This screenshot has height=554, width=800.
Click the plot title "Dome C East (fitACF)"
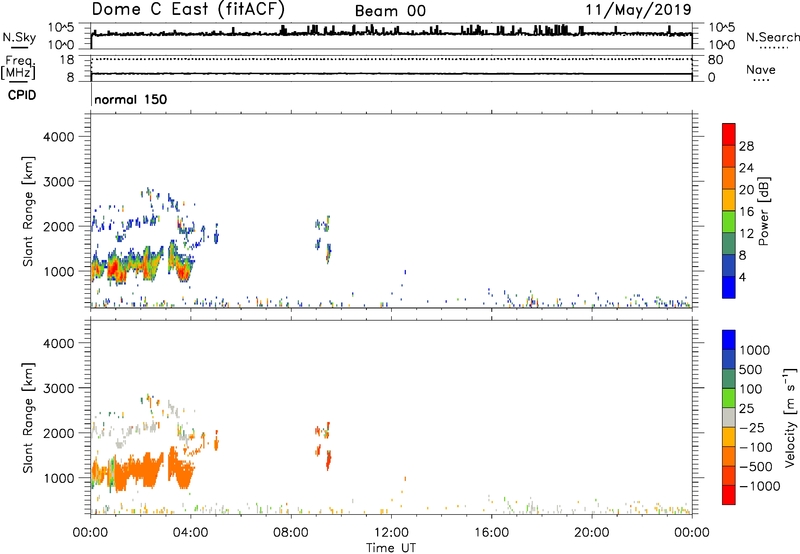coord(188,10)
